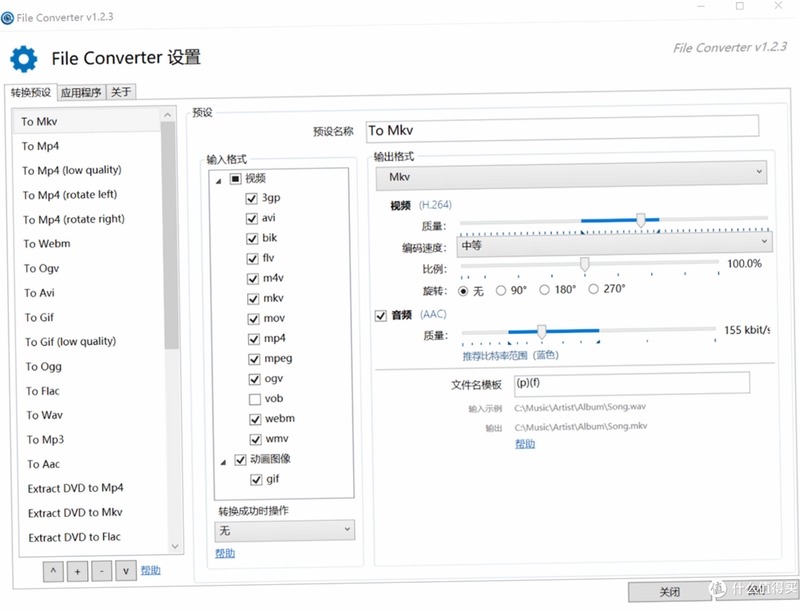
Task: Uncheck the 3gp input format
Action: (252, 198)
